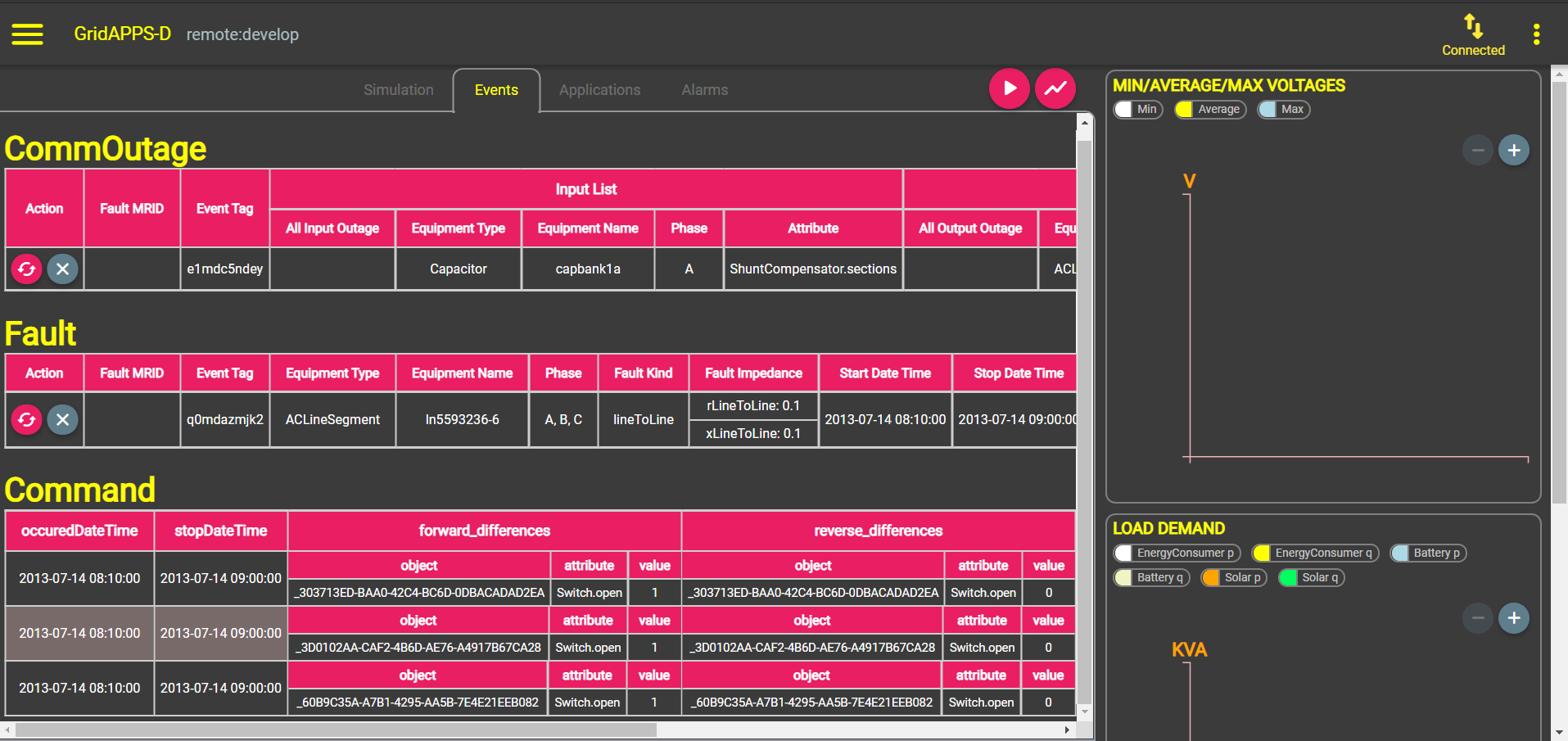This screenshot has width=1568, height=741.
Task: Toggle the Solar q series
Action: tap(1312, 578)
